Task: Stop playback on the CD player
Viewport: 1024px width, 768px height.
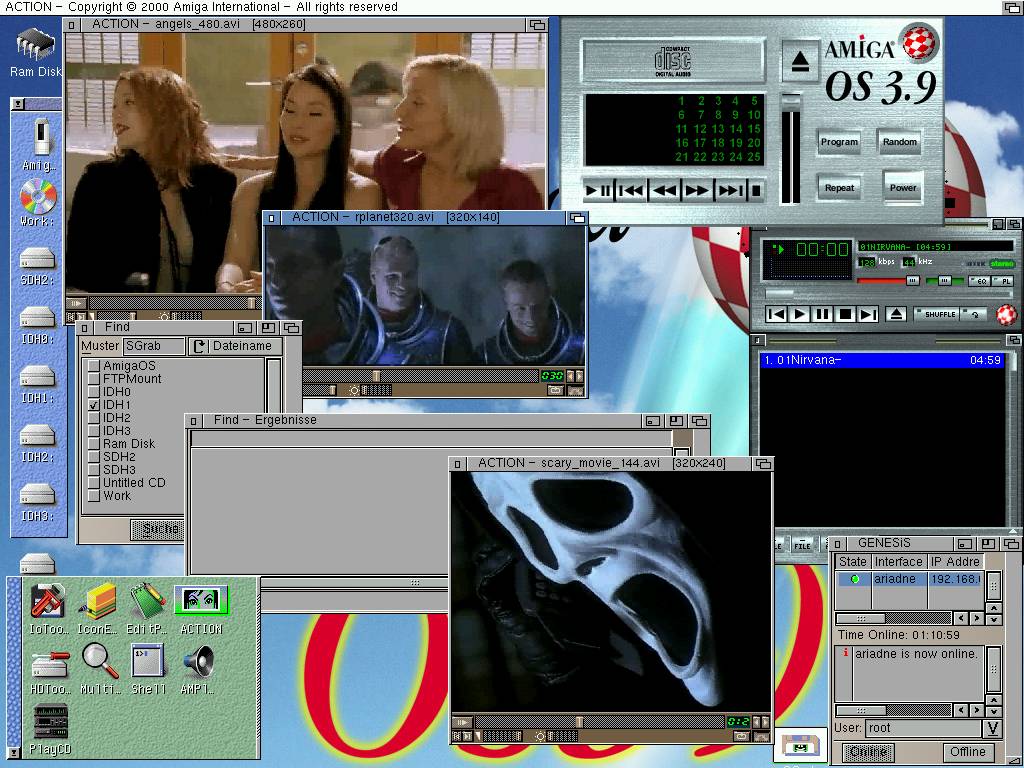Action: pyautogui.click(x=756, y=191)
